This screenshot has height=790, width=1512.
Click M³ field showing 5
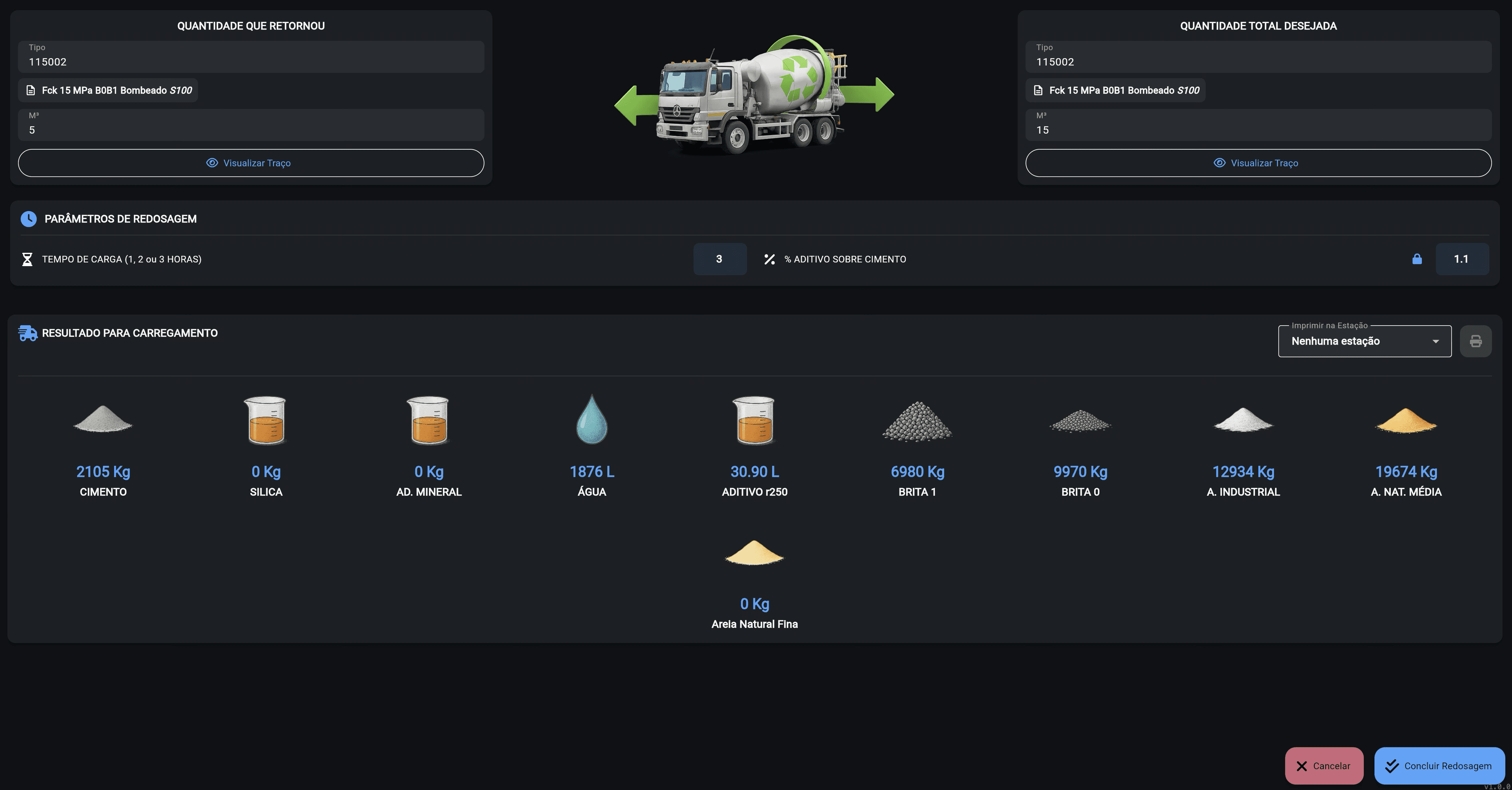tap(251, 125)
